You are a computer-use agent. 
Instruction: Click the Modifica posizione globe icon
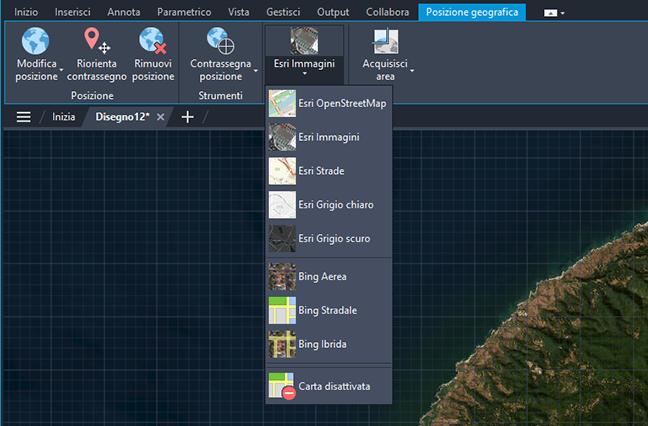click(x=36, y=41)
